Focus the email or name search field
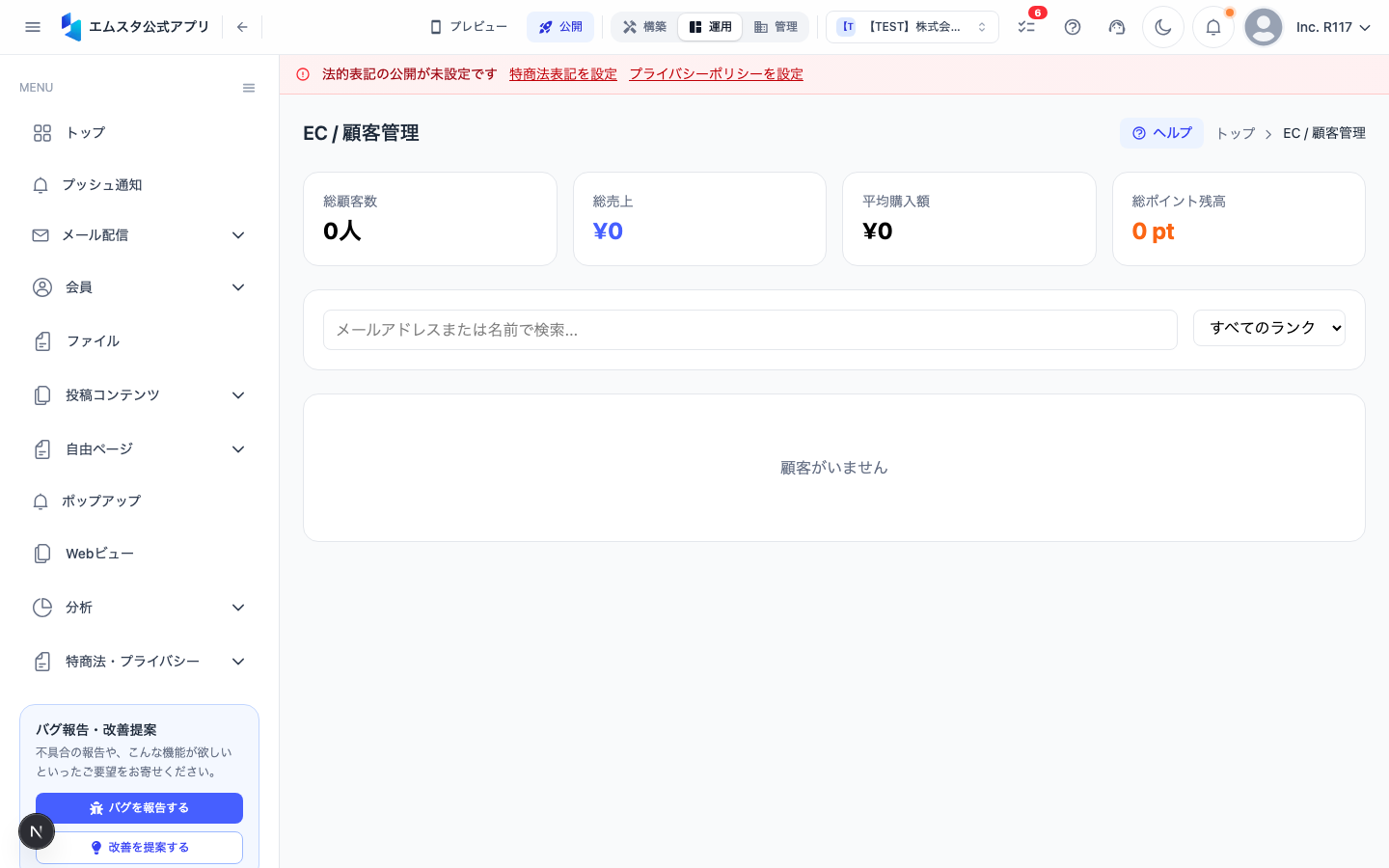Screen dimensions: 1389x868 750,330
